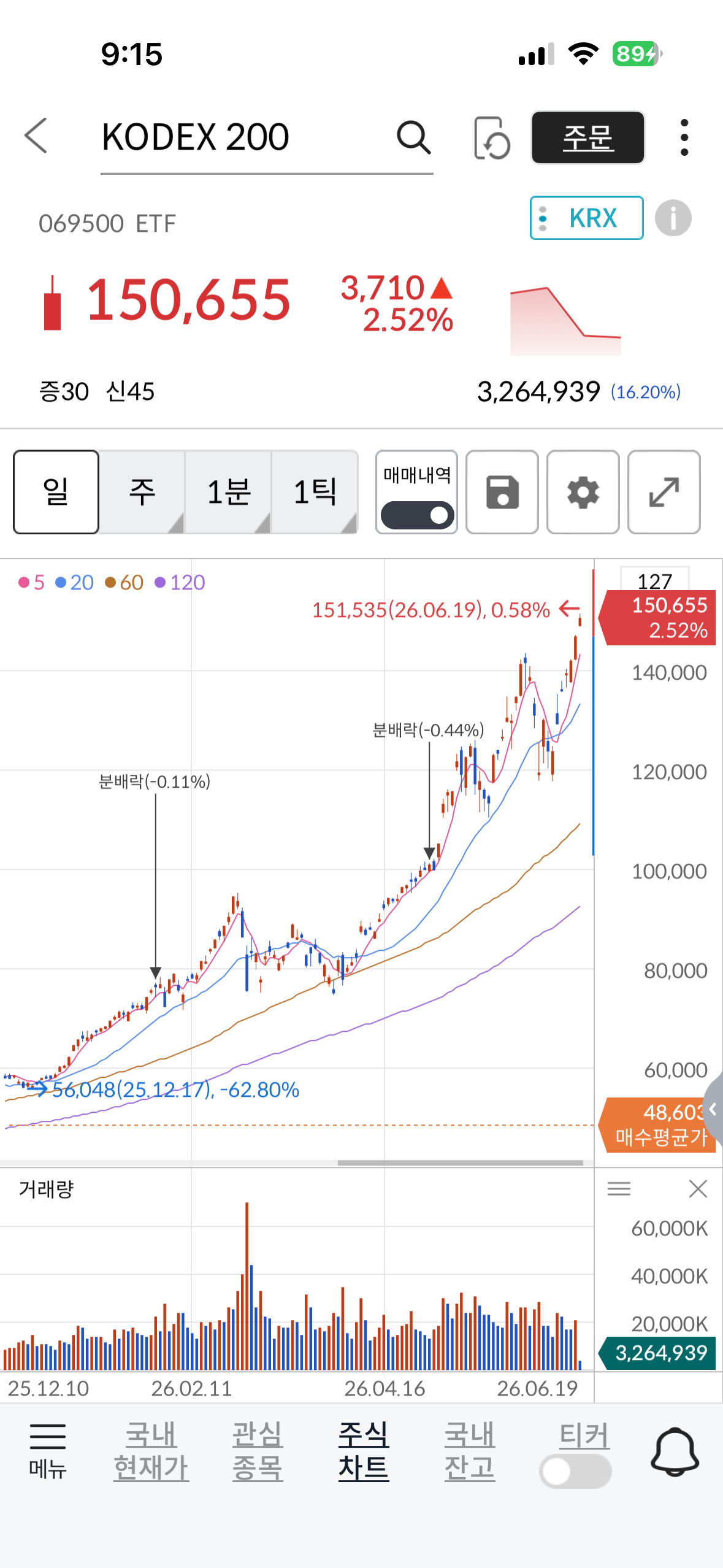The image size is (723, 1568).
Task: Tap the recent history document icon
Action: click(x=492, y=137)
